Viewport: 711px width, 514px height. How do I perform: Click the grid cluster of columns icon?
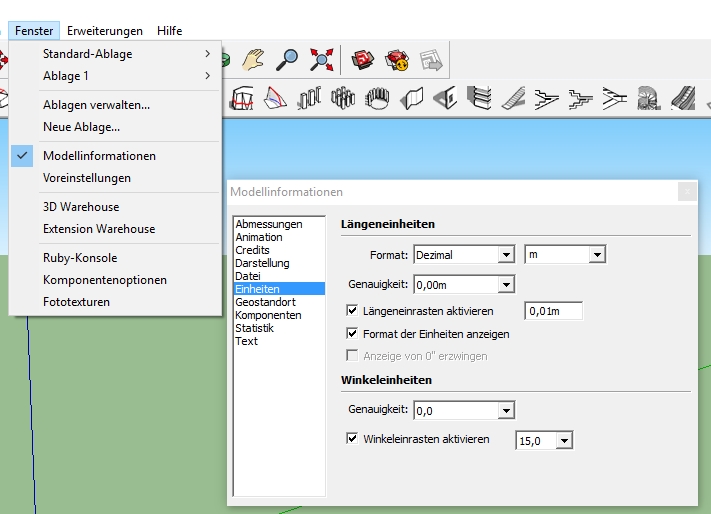click(343, 98)
